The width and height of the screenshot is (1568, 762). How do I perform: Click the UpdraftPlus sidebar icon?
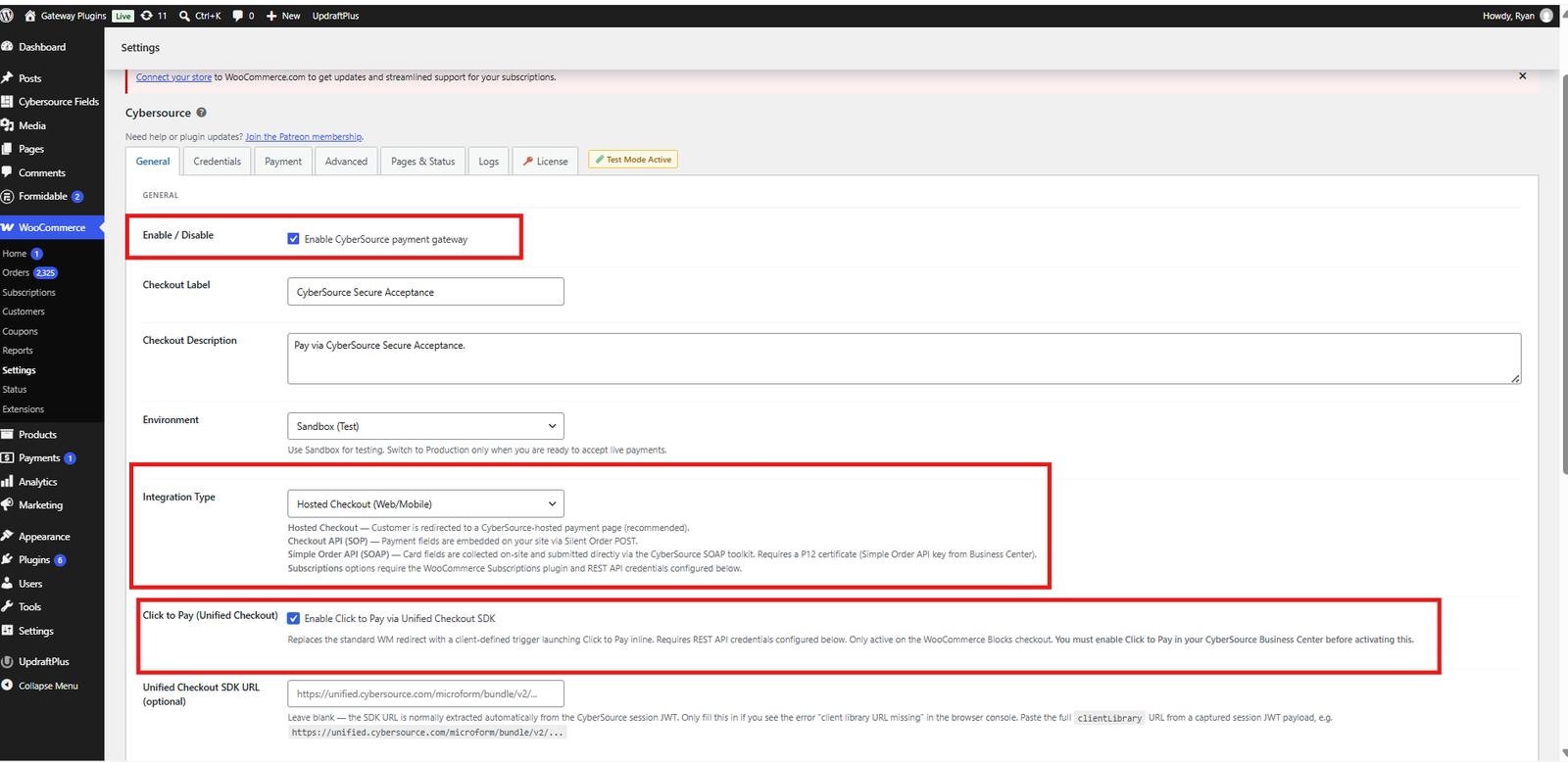(x=7, y=662)
